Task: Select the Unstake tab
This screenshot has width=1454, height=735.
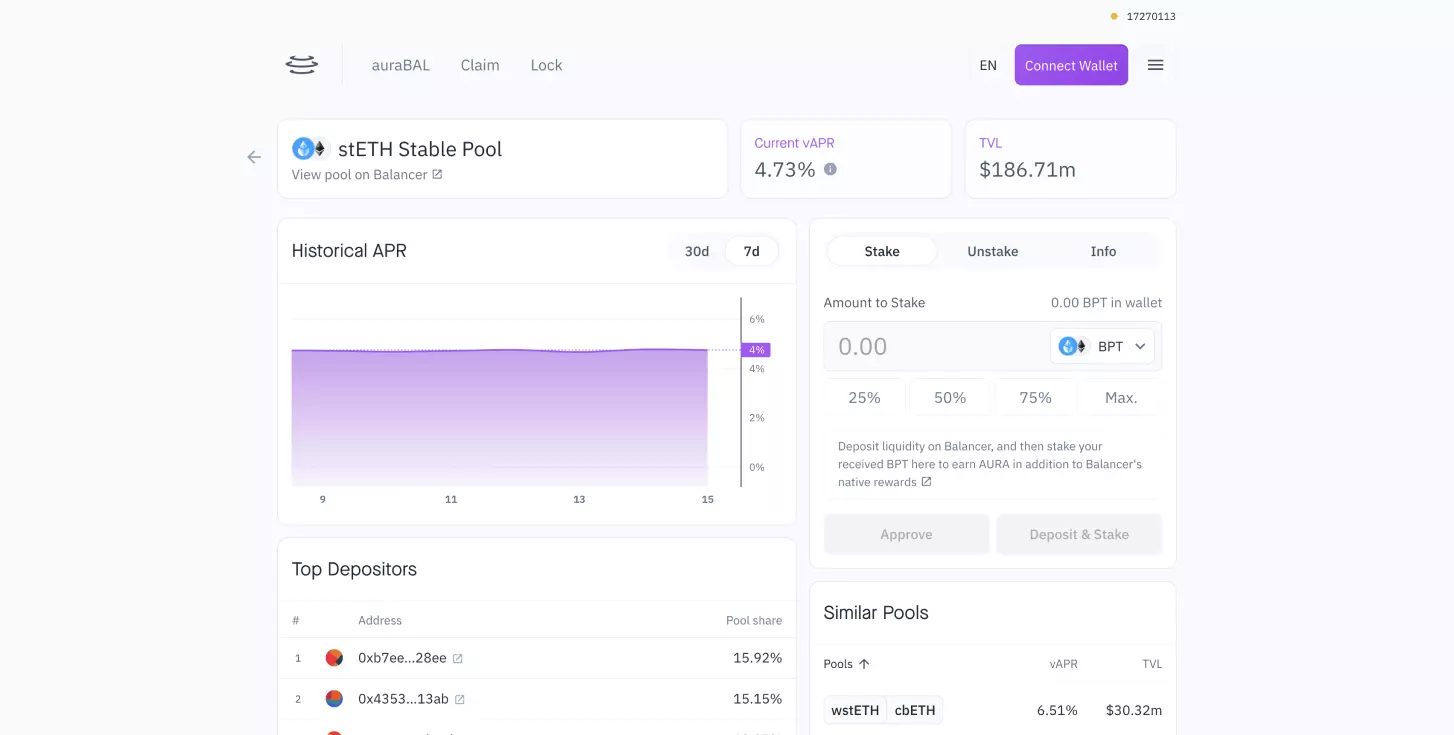Action: tap(993, 251)
